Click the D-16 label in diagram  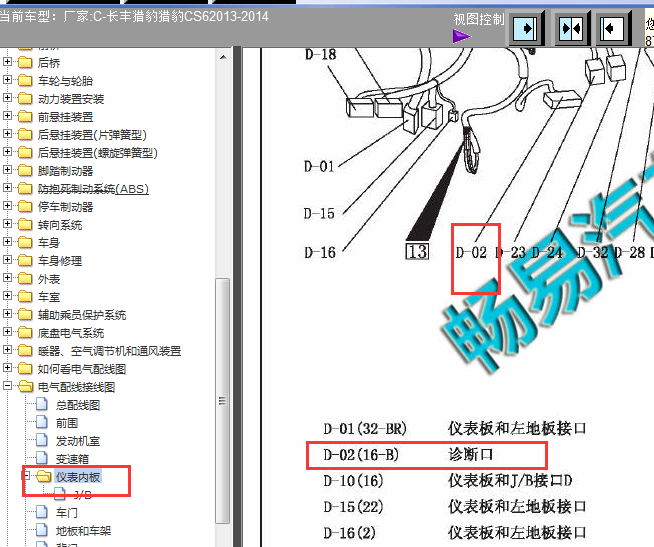coord(320,252)
